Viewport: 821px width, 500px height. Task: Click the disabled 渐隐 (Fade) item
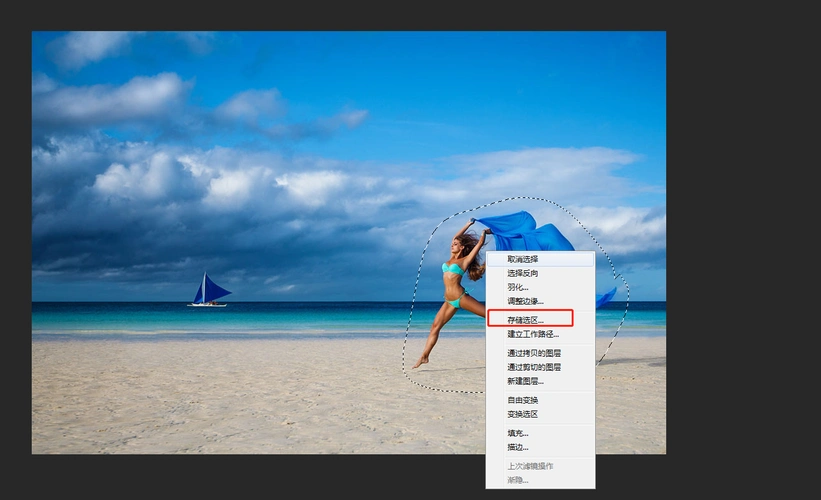518,479
